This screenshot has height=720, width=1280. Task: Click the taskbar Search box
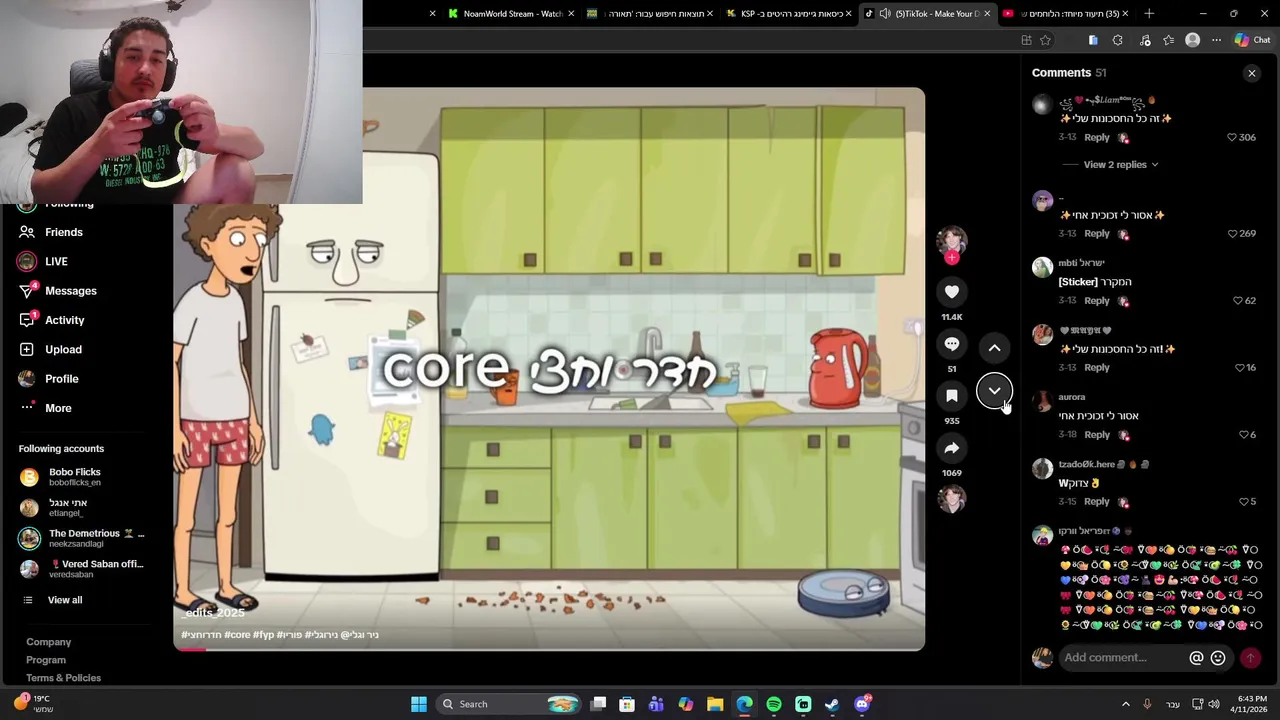pos(510,704)
